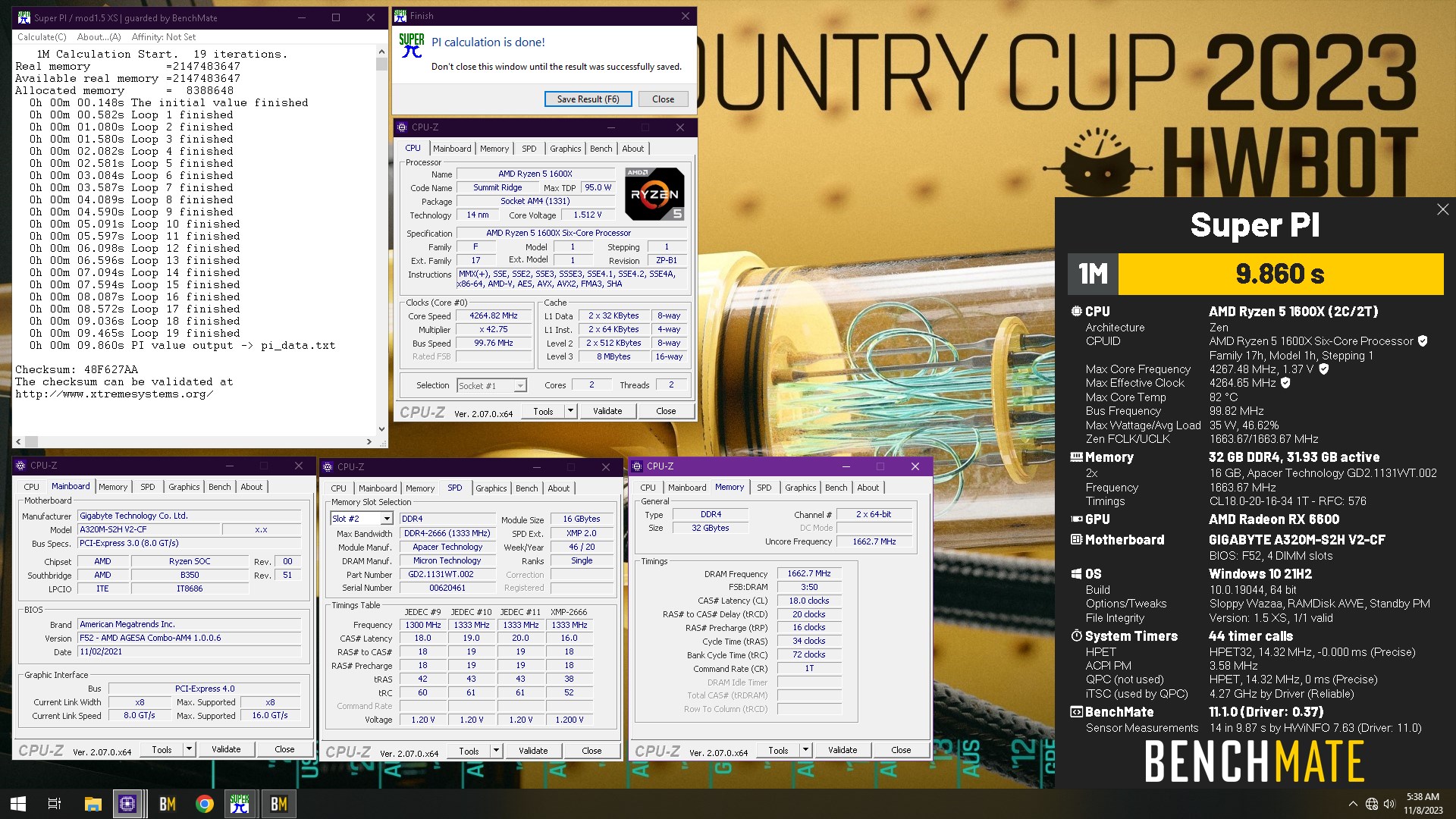Click Save Result (F6) button

588,99
